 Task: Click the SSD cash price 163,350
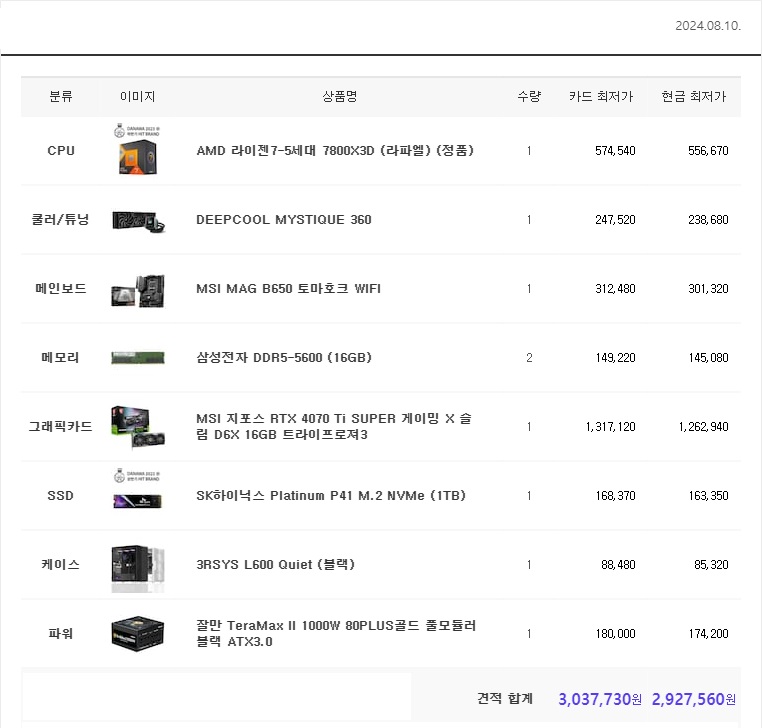click(x=708, y=496)
